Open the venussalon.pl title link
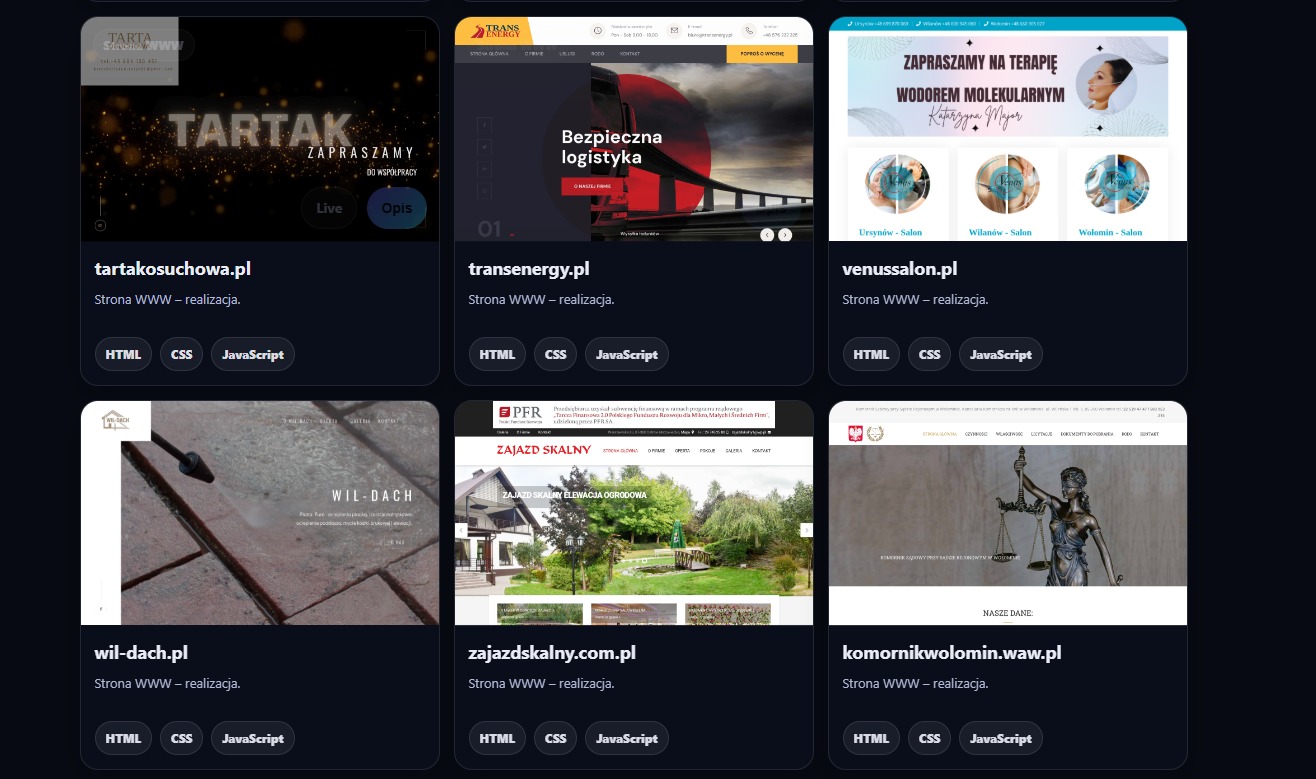The height and width of the screenshot is (779, 1316). (x=899, y=269)
